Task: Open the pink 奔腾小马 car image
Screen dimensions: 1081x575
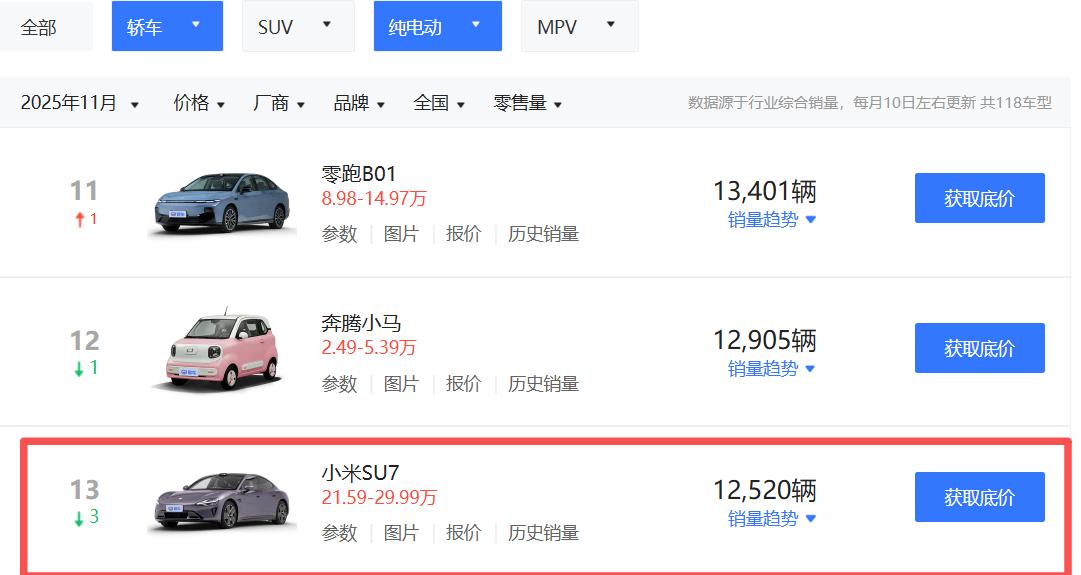Action: point(222,351)
